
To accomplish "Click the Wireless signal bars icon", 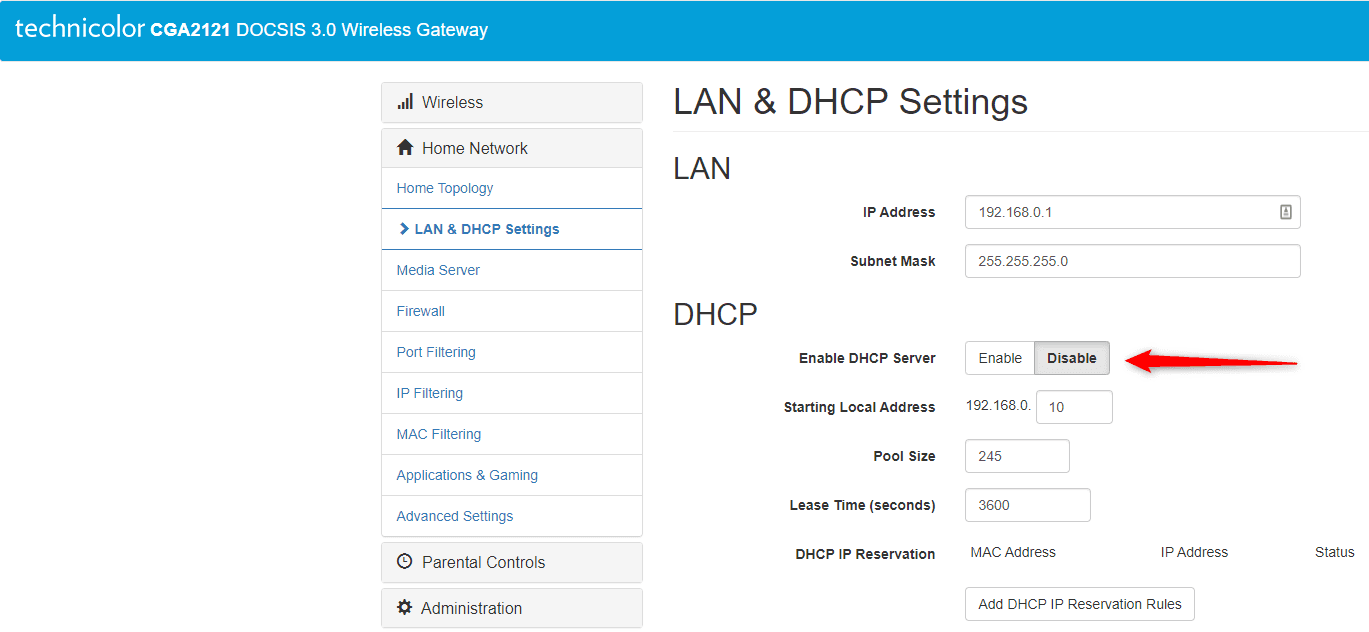I will (405, 102).
